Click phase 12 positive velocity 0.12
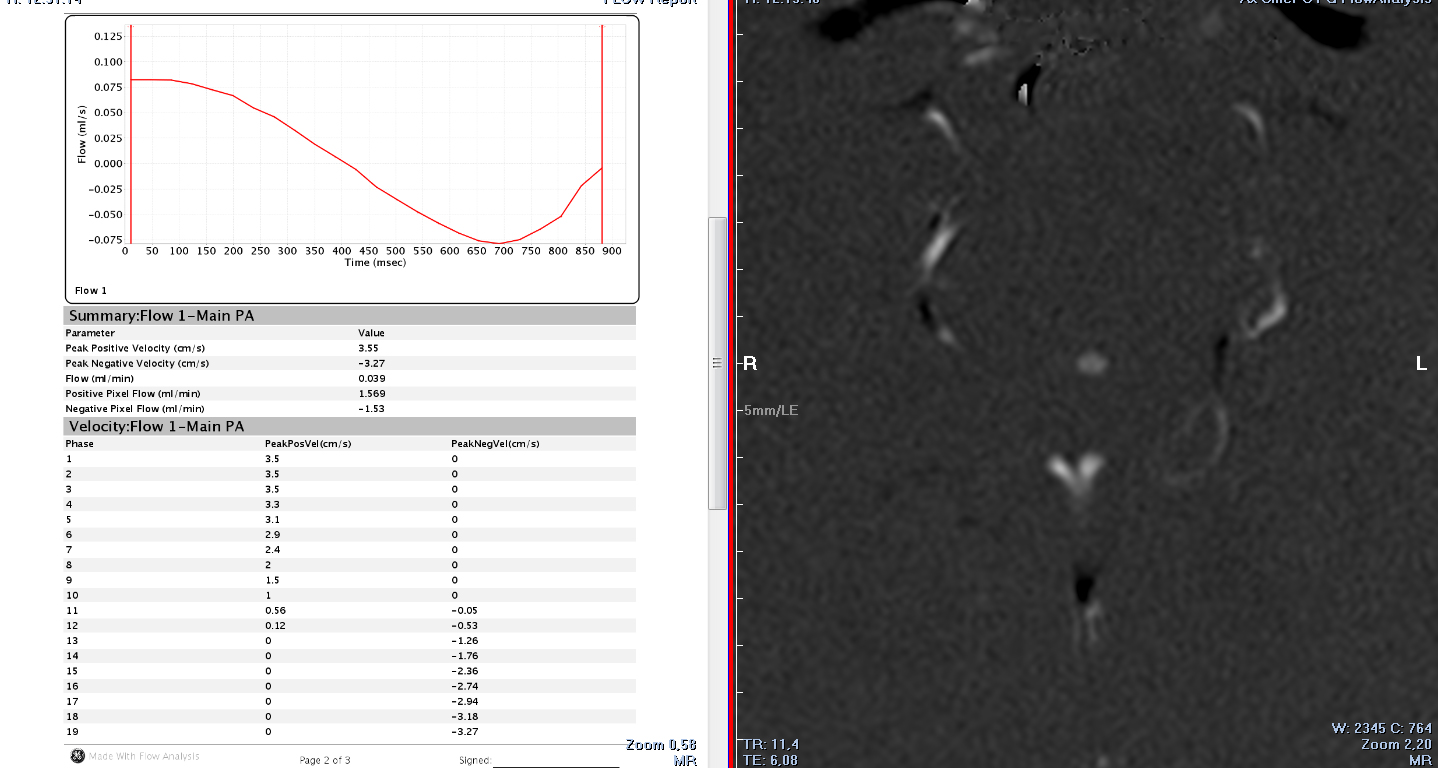This screenshot has height=768, width=1438. click(275, 625)
